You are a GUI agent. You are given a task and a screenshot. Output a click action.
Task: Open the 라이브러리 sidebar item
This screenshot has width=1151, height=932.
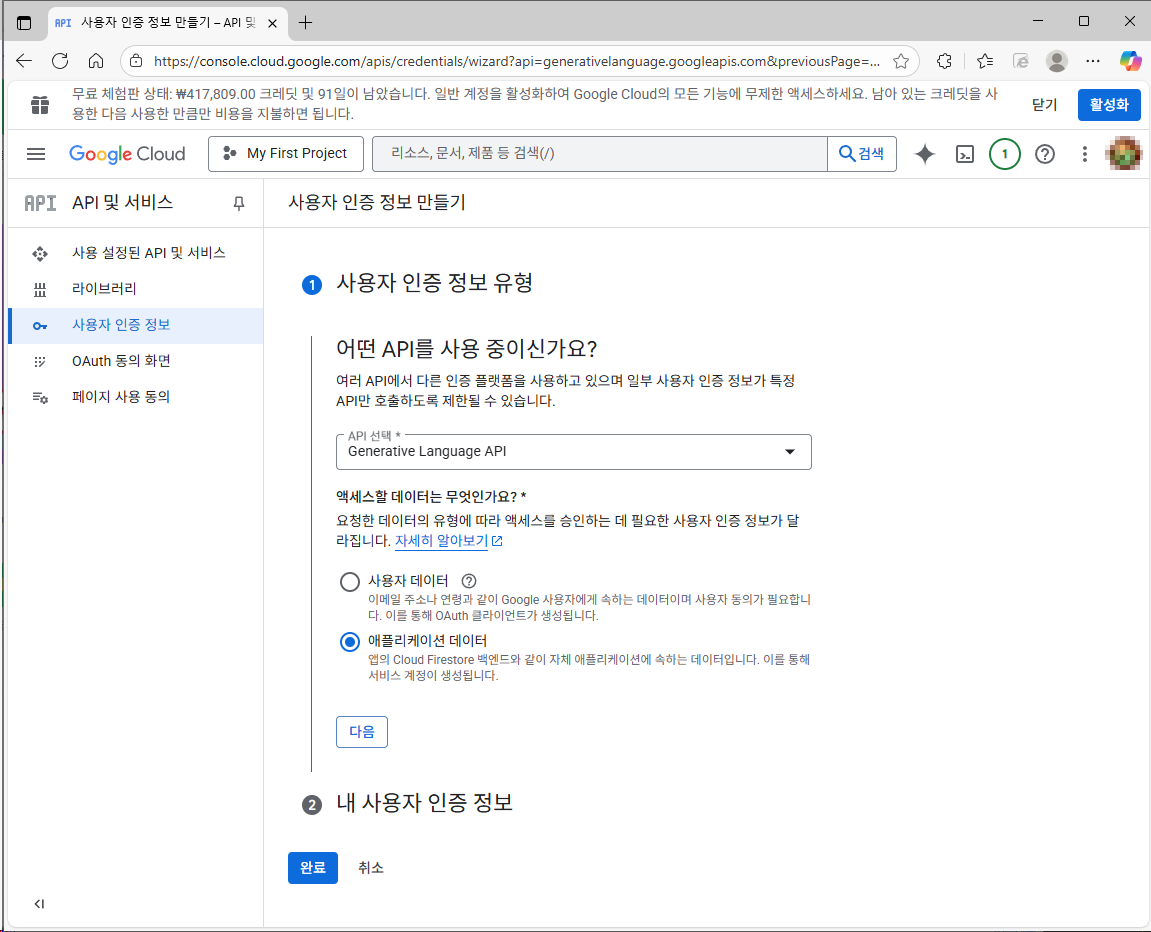[x=136, y=289]
